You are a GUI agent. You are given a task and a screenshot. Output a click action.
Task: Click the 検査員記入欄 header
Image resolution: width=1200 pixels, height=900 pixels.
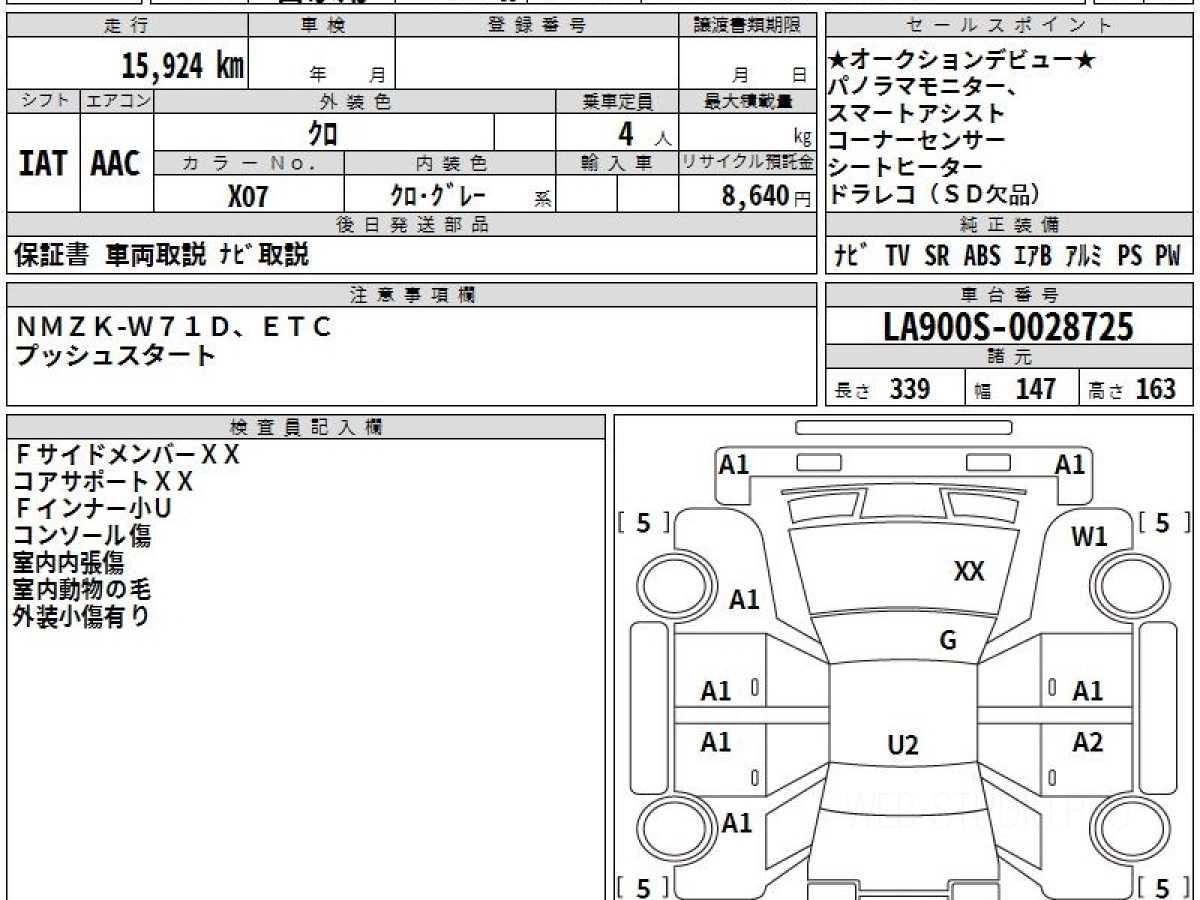[x=306, y=427]
